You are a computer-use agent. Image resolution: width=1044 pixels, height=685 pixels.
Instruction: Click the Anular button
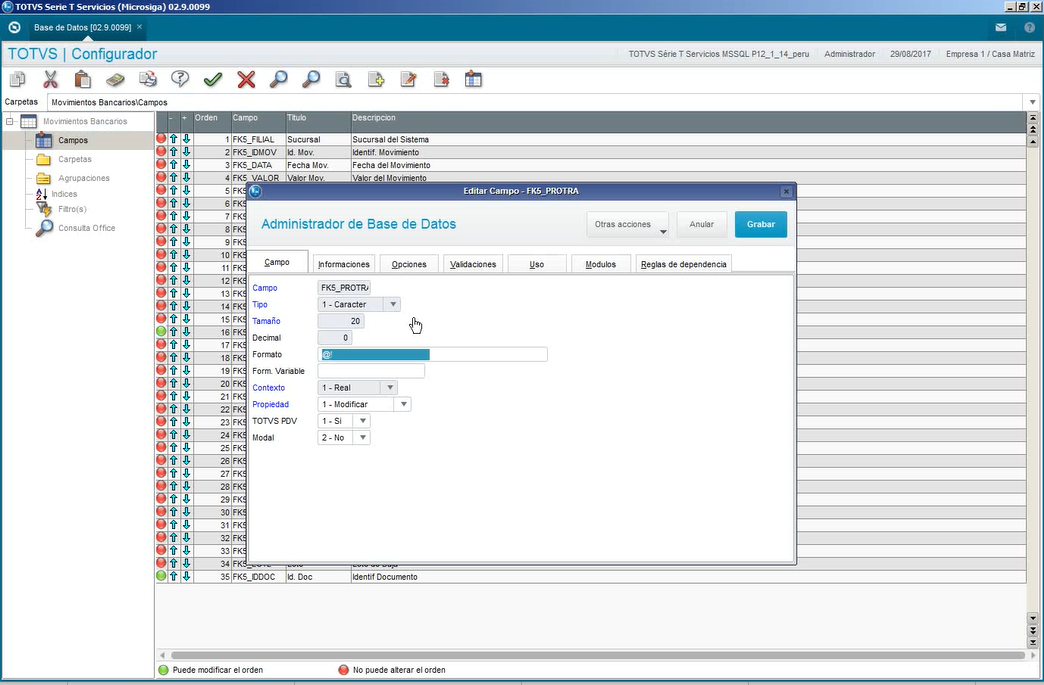(702, 225)
